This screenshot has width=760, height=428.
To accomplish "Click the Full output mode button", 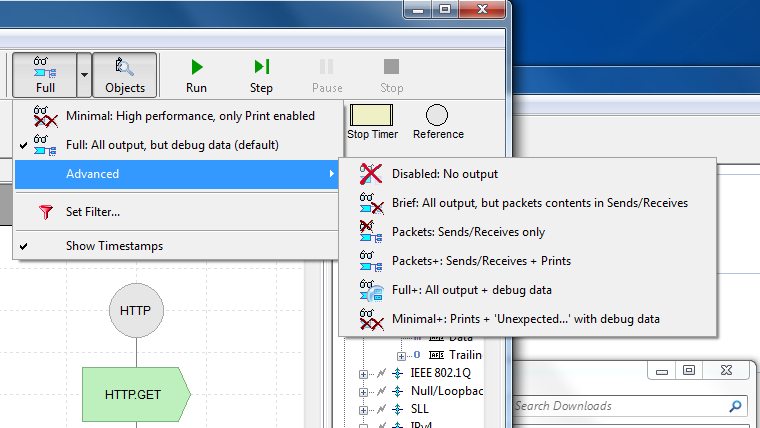I will (x=45, y=75).
